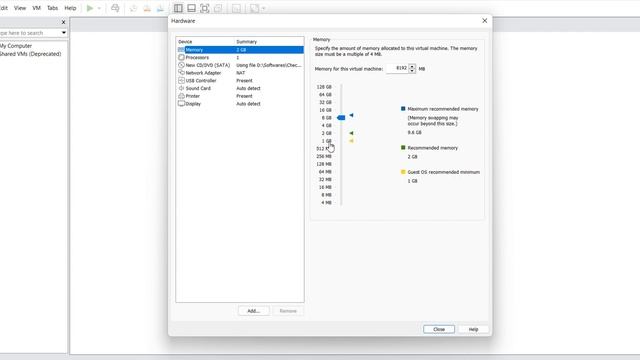Screen dimensions: 640x360
Task: Click the Memory device icon
Action: pos(181,50)
